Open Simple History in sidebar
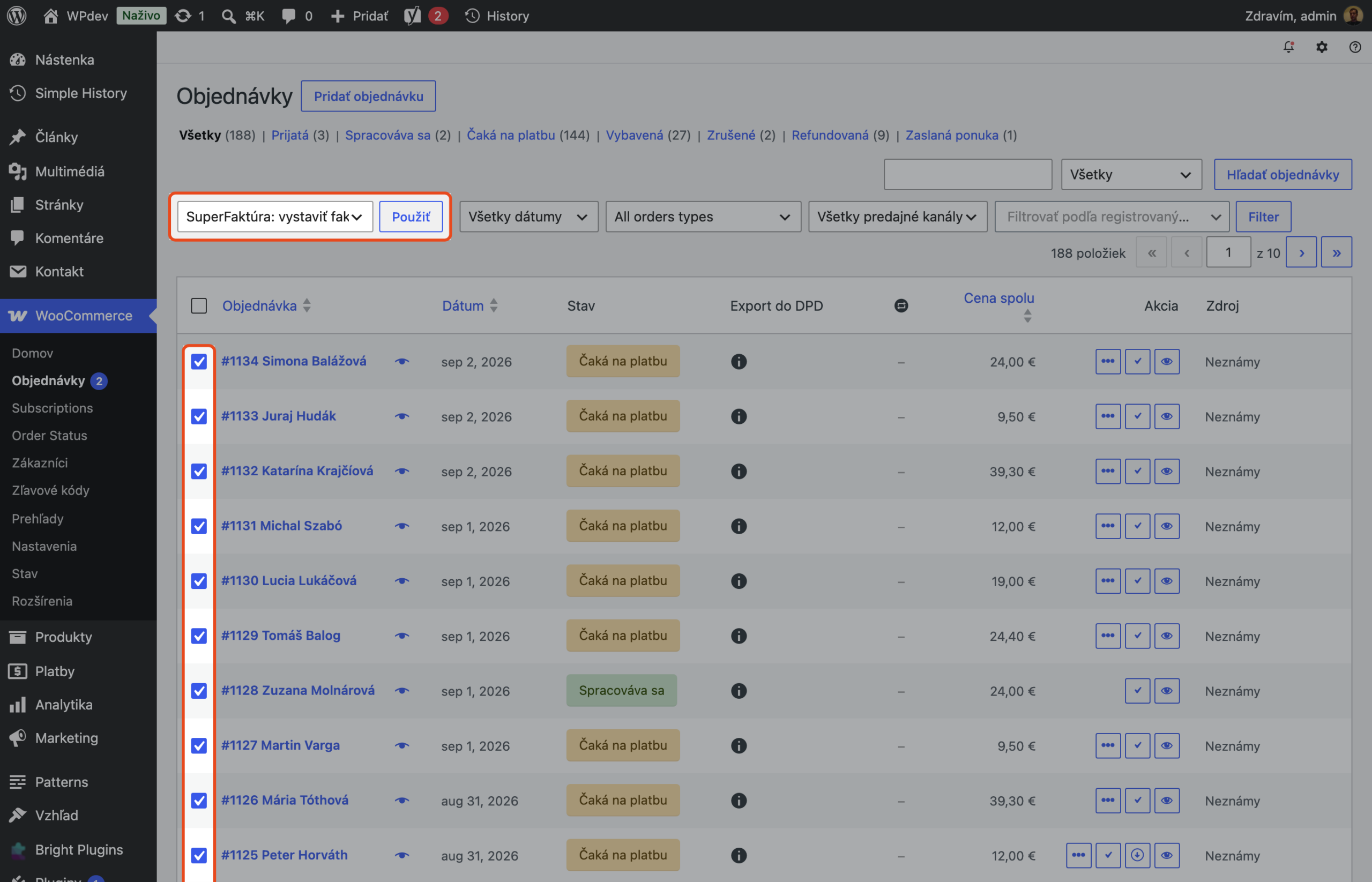 click(x=81, y=93)
